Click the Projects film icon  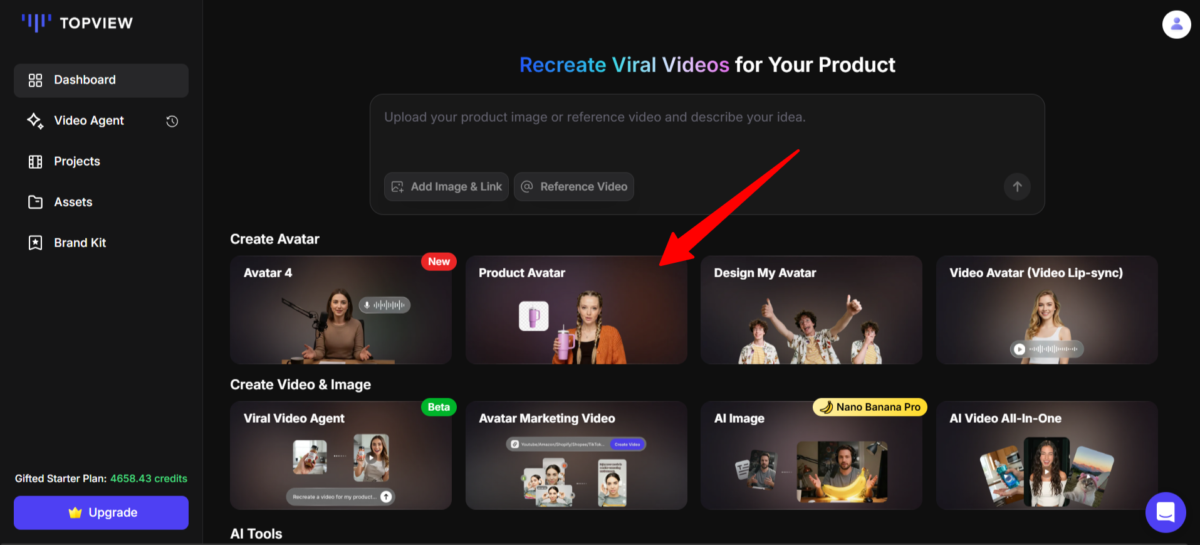click(36, 161)
